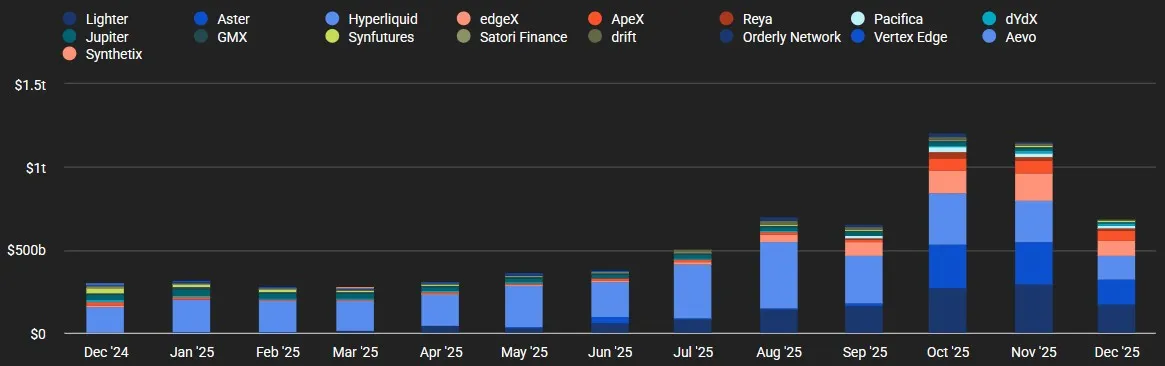Select the Hyperliquid segment of Aug '25 bar
Screen dimensions: 1165x366
click(779, 275)
